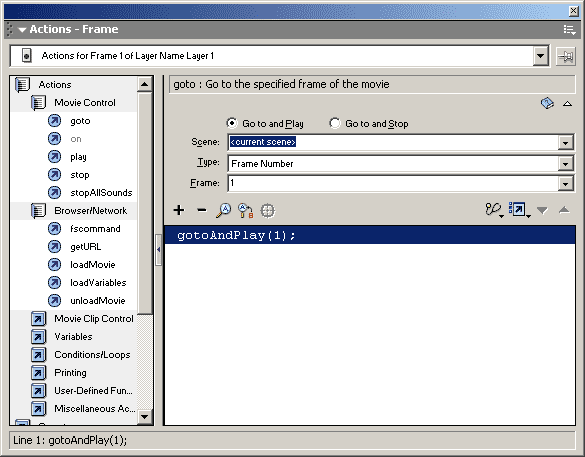Click inside the Frame number input field
Image resolution: width=585 pixels, height=457 pixels.
click(x=393, y=183)
